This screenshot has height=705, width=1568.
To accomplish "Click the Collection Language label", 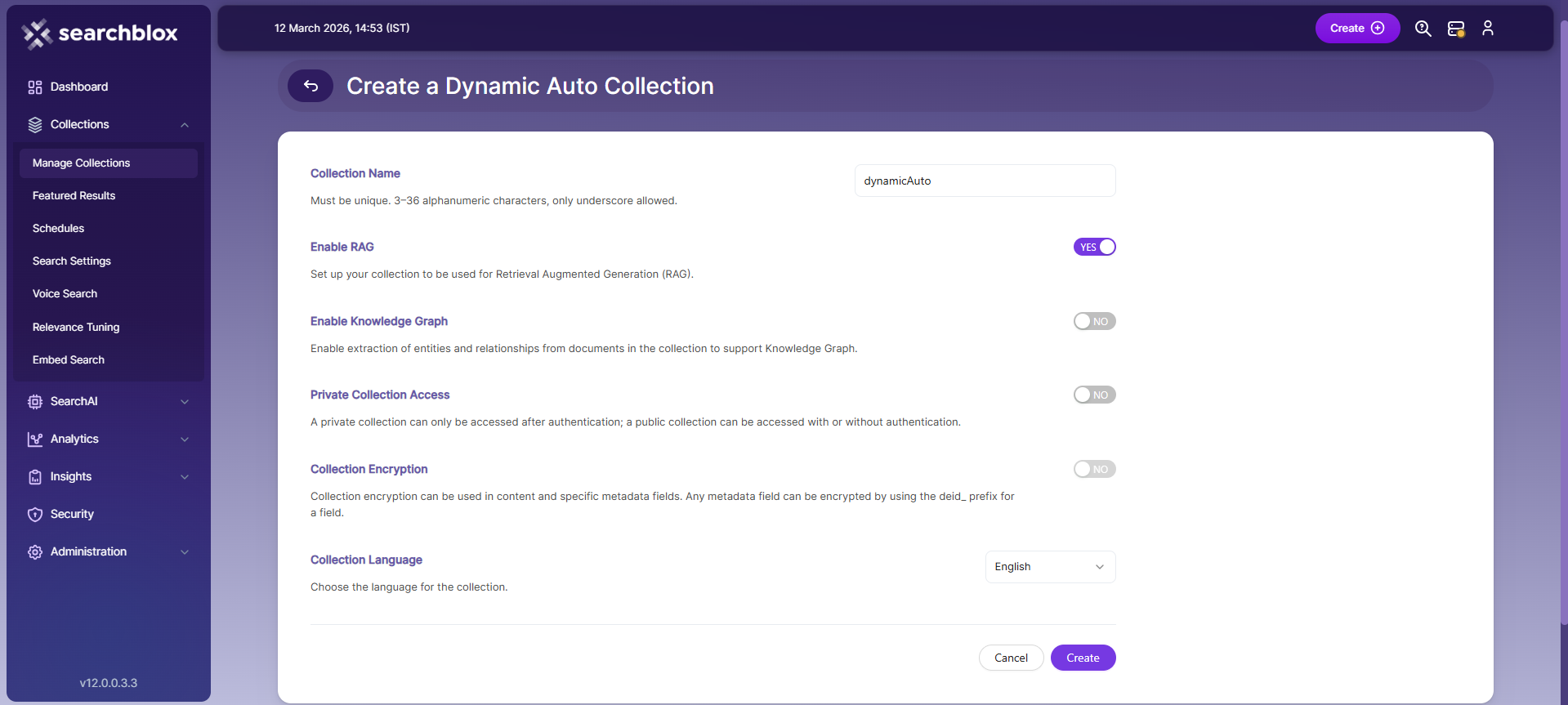I will 366,560.
